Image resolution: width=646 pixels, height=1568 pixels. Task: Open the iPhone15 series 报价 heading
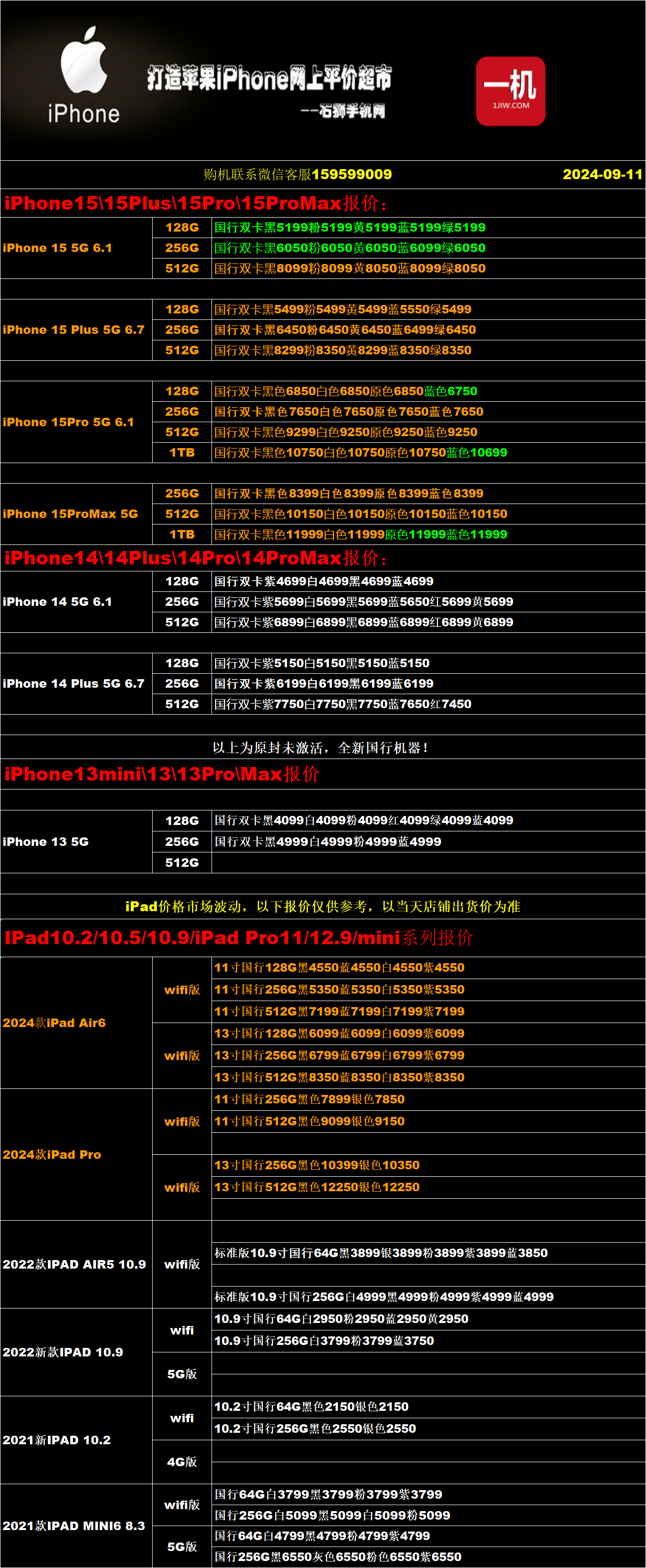(195, 203)
